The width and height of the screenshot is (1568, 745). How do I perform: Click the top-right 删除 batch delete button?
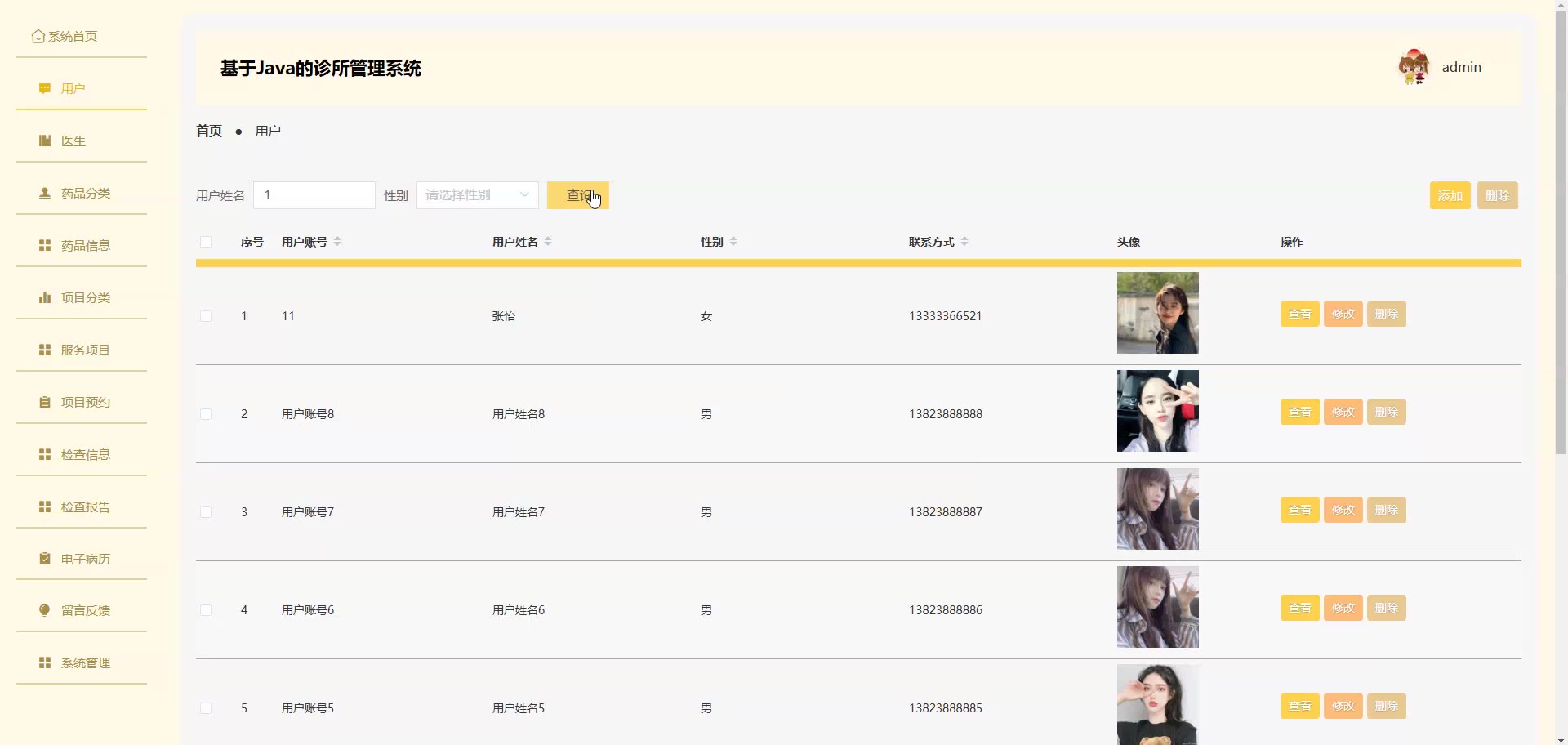1498,195
